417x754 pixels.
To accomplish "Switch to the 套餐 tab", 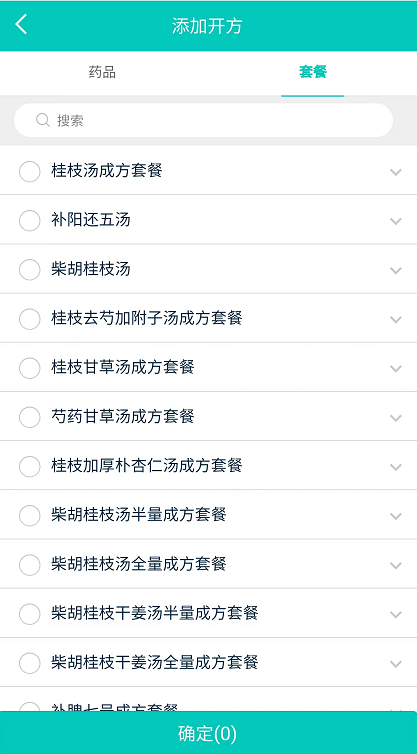I will 313,73.
